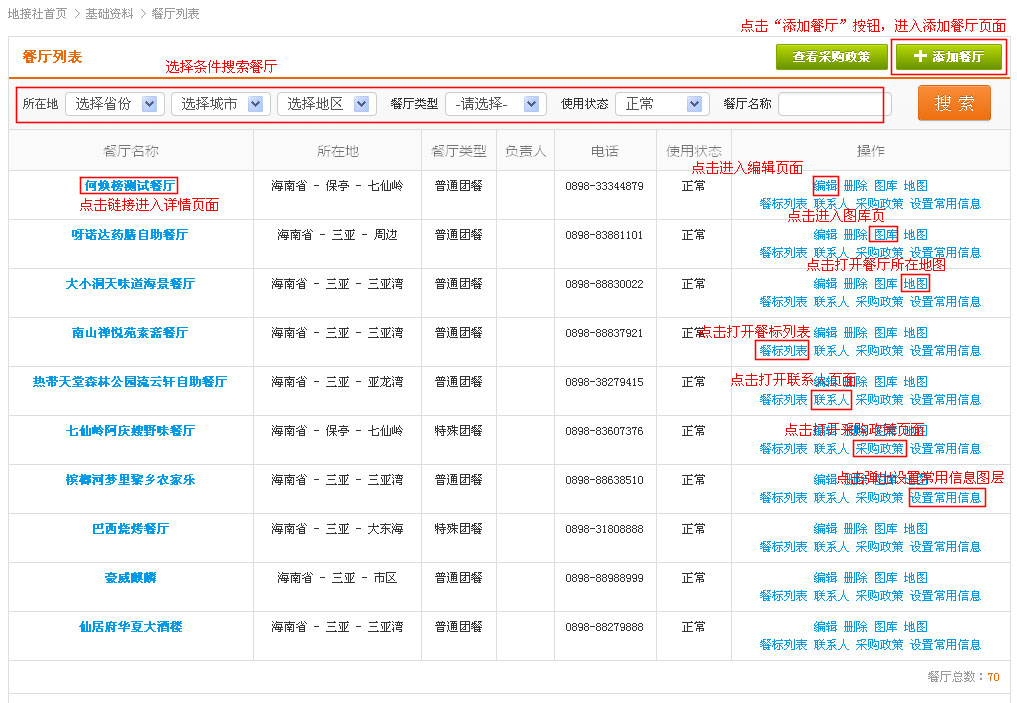Open the 选择地区 dropdown

[x=326, y=104]
